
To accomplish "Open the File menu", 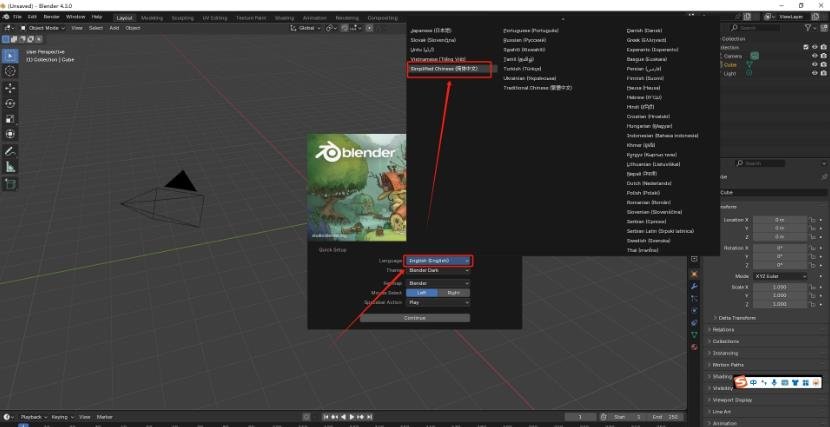I will tap(17, 17).
